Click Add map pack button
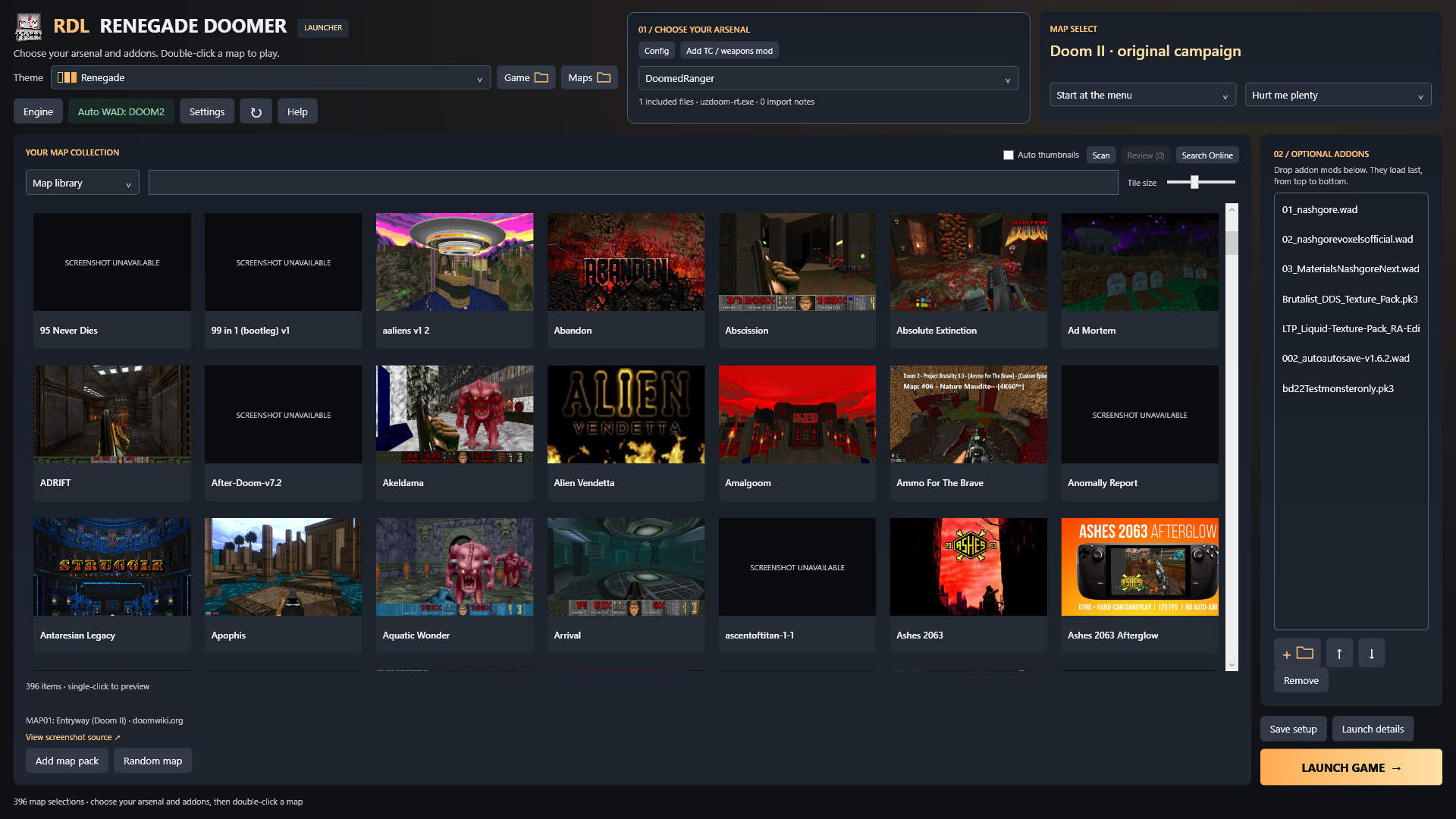1456x819 pixels. (x=67, y=761)
